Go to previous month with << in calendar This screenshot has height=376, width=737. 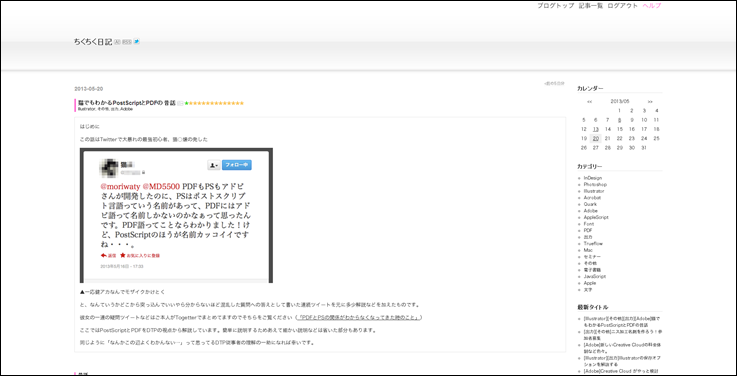click(x=589, y=102)
